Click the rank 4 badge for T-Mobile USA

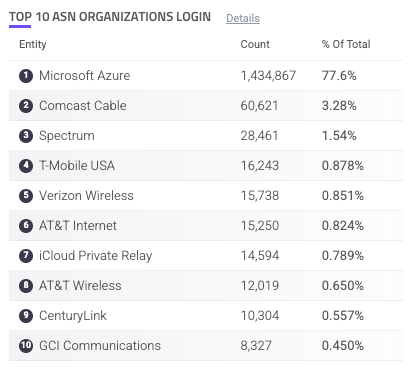26,166
